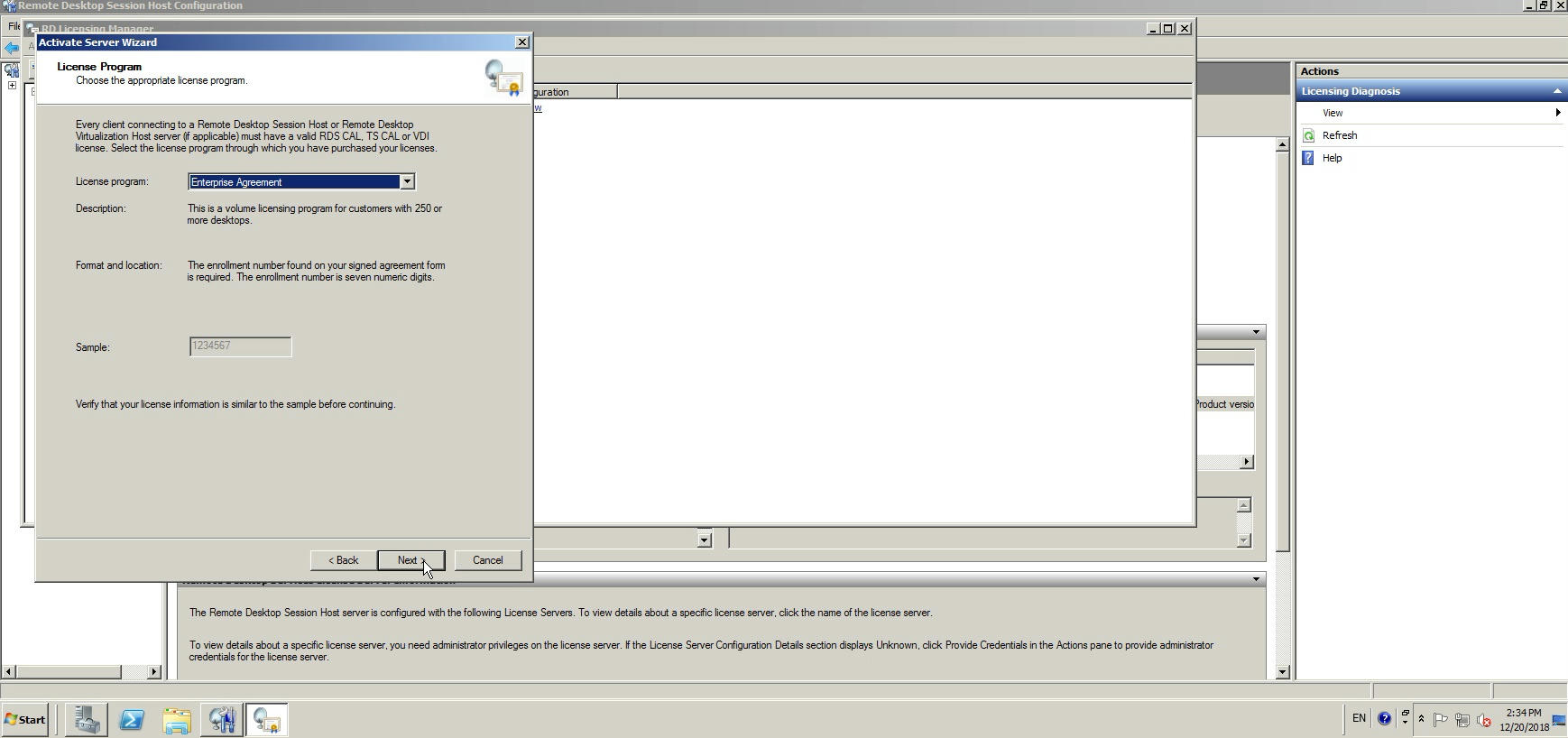Switch to Remote Desktop Session Host Configuration taskbar icon
1568x738 pixels.
pos(222,720)
